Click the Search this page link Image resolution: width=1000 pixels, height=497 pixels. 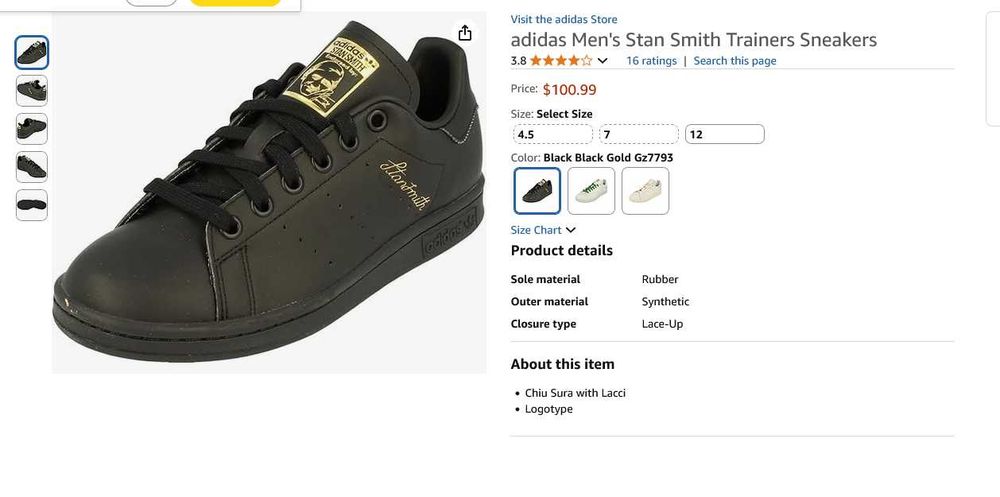(735, 61)
